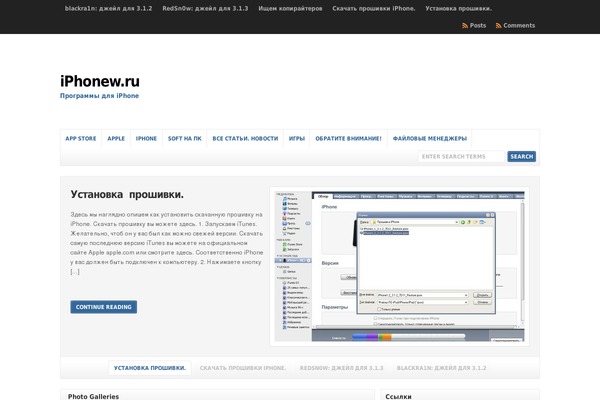This screenshot has width=600, height=400.
Task: Open the Posts RSS feed link
Action: click(474, 25)
